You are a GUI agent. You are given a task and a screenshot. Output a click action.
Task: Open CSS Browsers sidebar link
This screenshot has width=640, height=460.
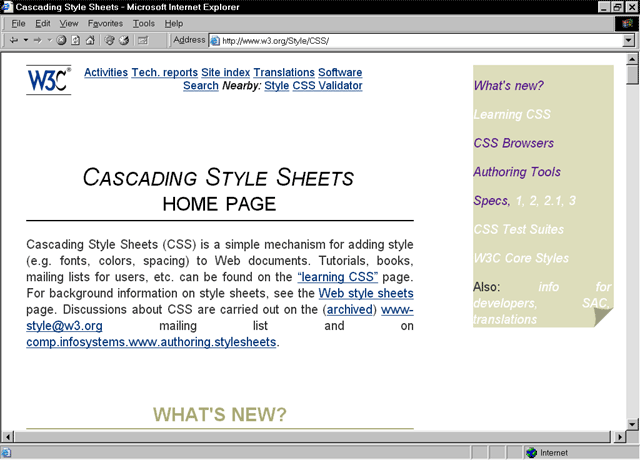[513, 143]
